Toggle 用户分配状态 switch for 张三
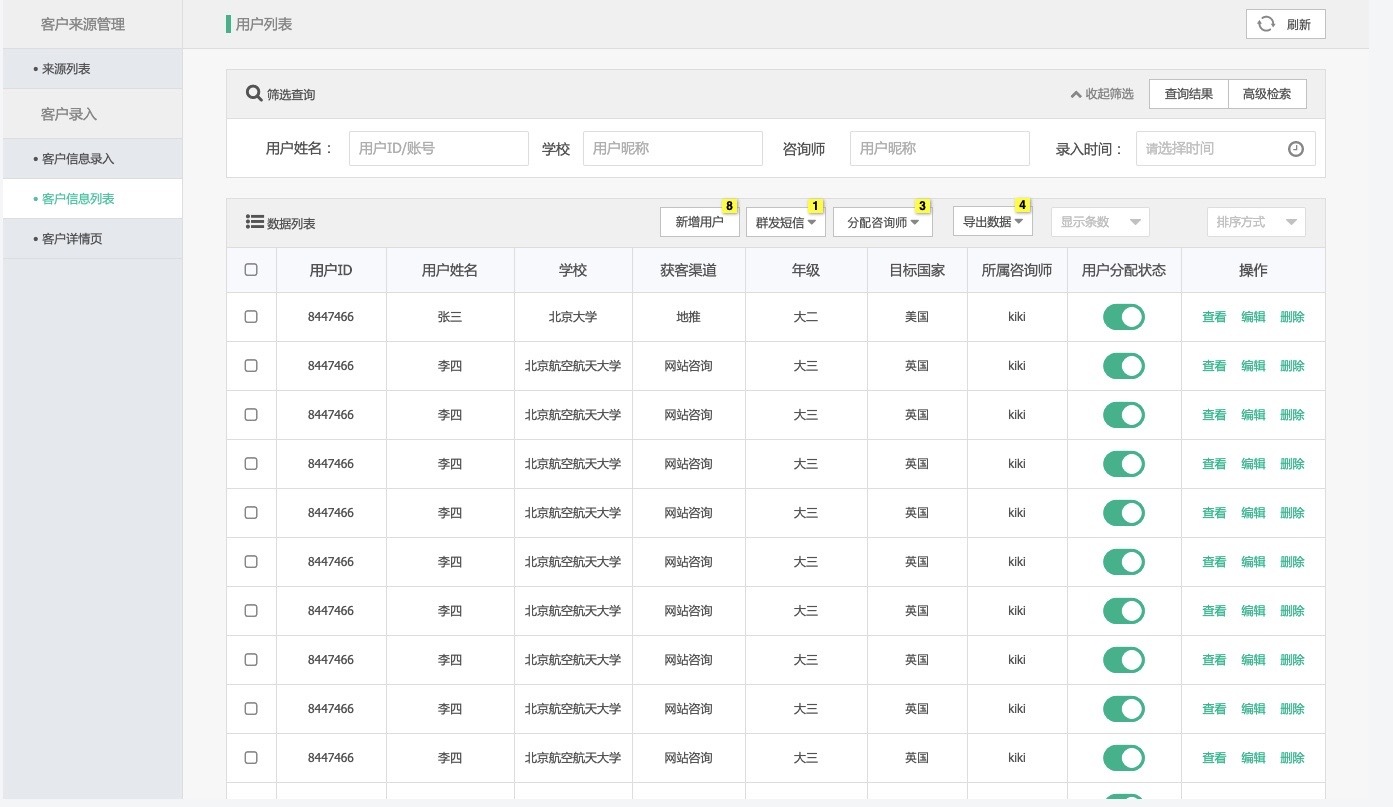Screen dimensions: 1393x807 click(x=1124, y=317)
